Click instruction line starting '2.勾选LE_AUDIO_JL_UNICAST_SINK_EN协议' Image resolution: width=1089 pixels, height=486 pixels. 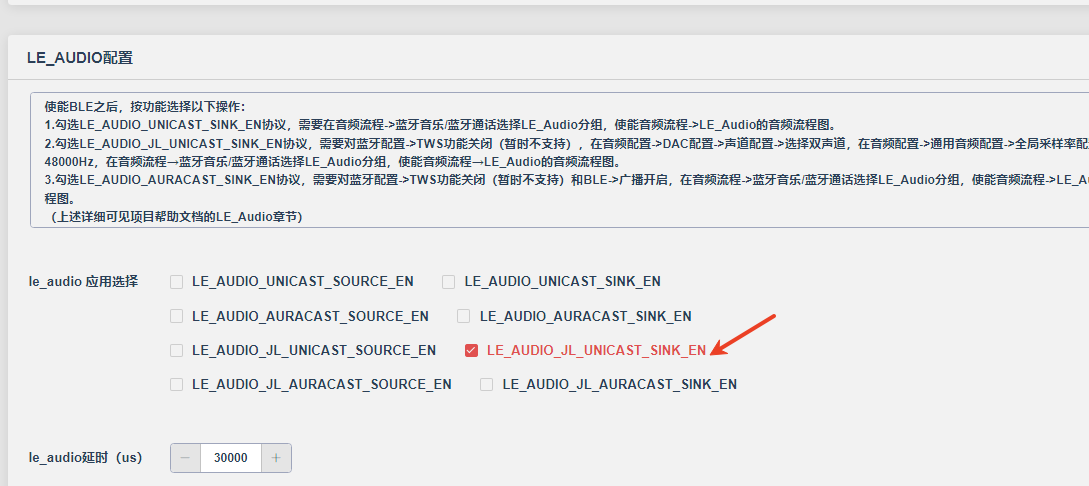(566, 144)
